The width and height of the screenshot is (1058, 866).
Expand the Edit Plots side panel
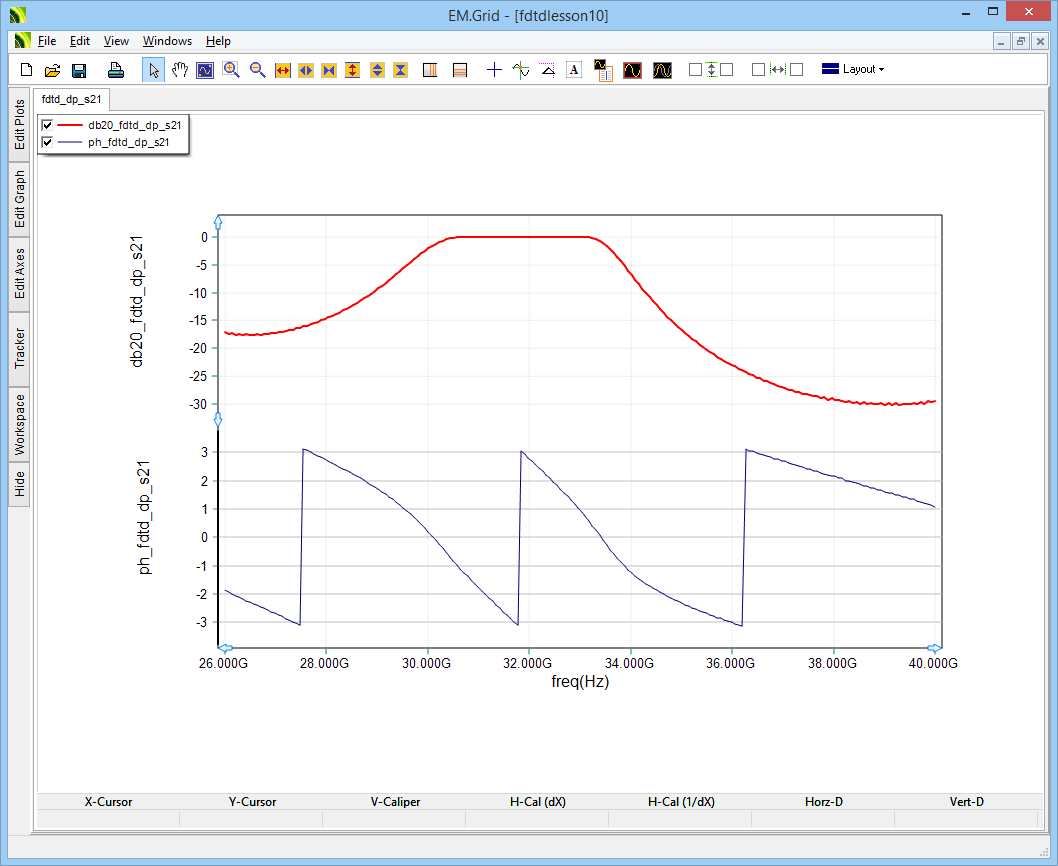[19, 125]
